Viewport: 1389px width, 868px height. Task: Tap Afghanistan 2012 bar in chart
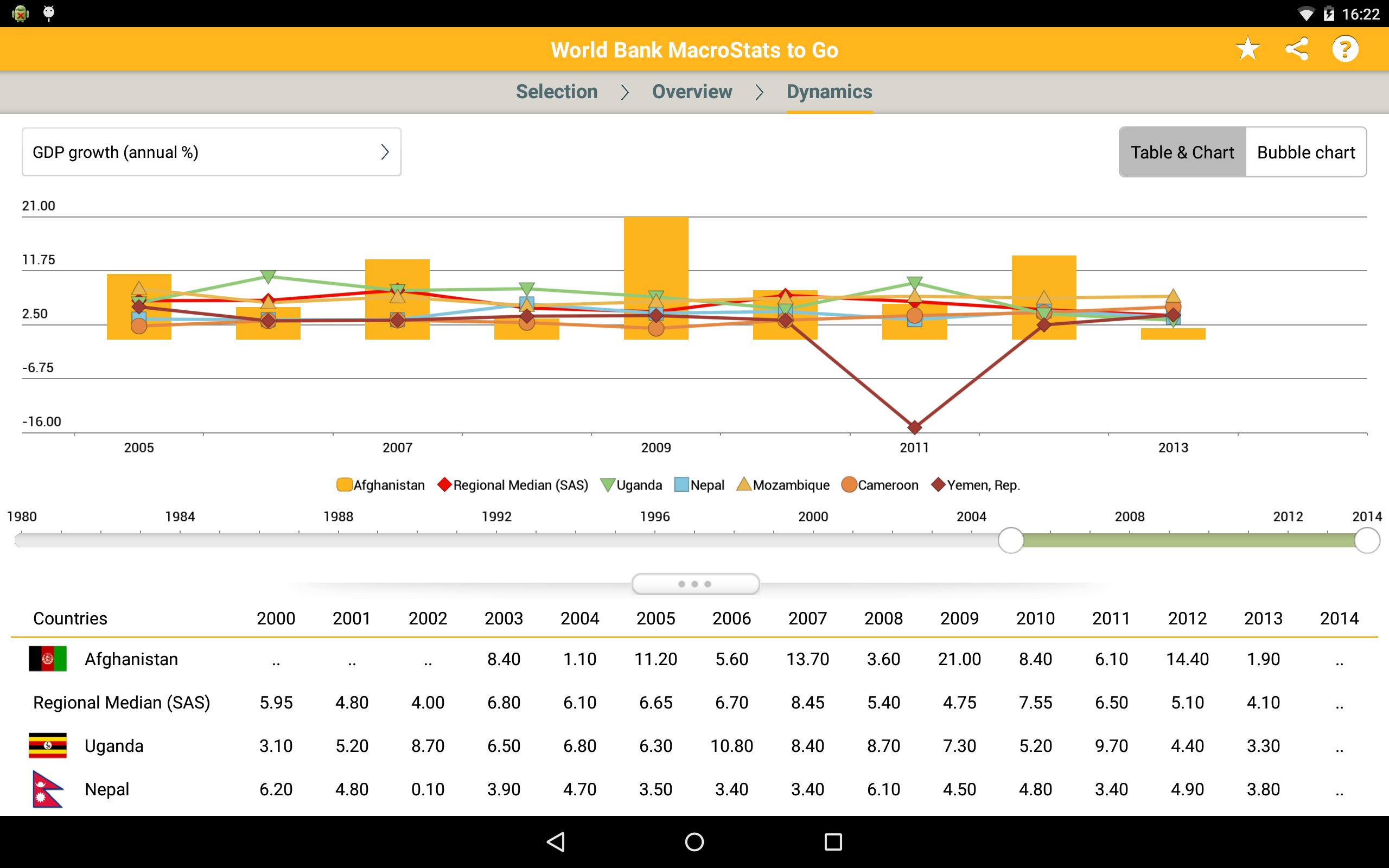click(1044, 297)
